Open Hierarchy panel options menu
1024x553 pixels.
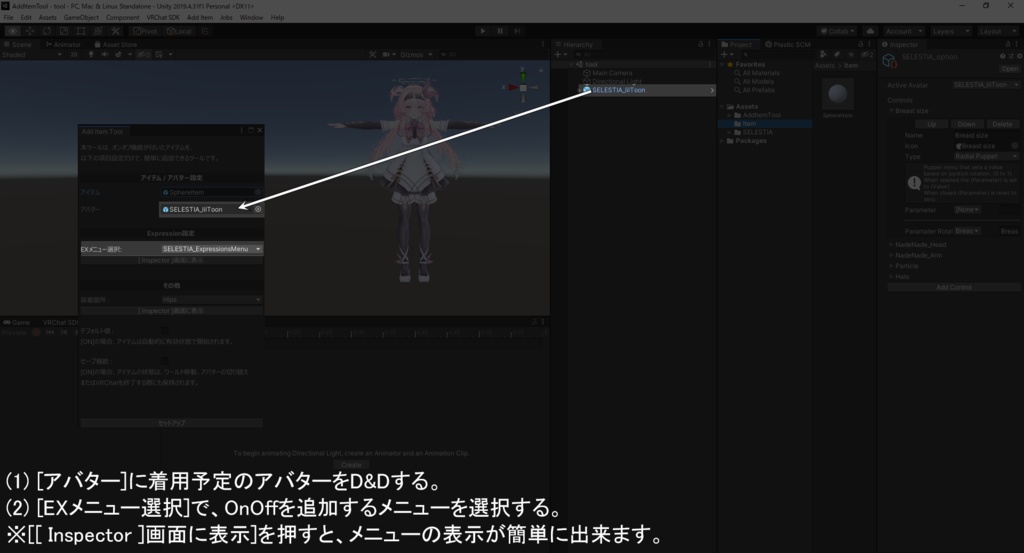(710, 44)
